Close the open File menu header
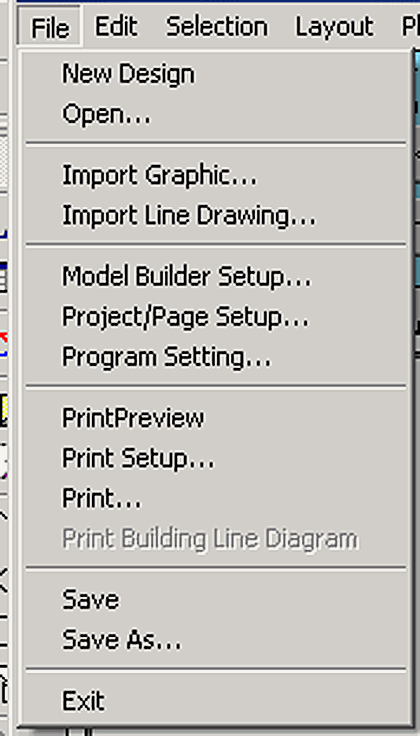Image resolution: width=420 pixels, height=736 pixels. [50, 27]
